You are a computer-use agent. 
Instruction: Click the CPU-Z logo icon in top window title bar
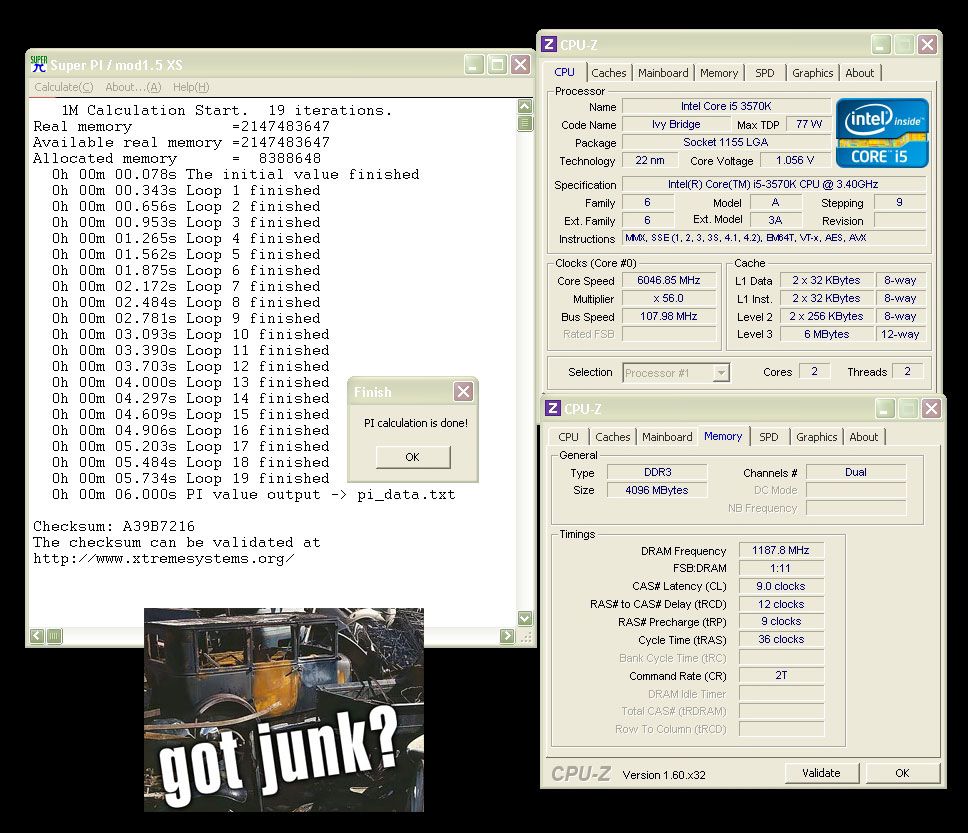point(549,44)
